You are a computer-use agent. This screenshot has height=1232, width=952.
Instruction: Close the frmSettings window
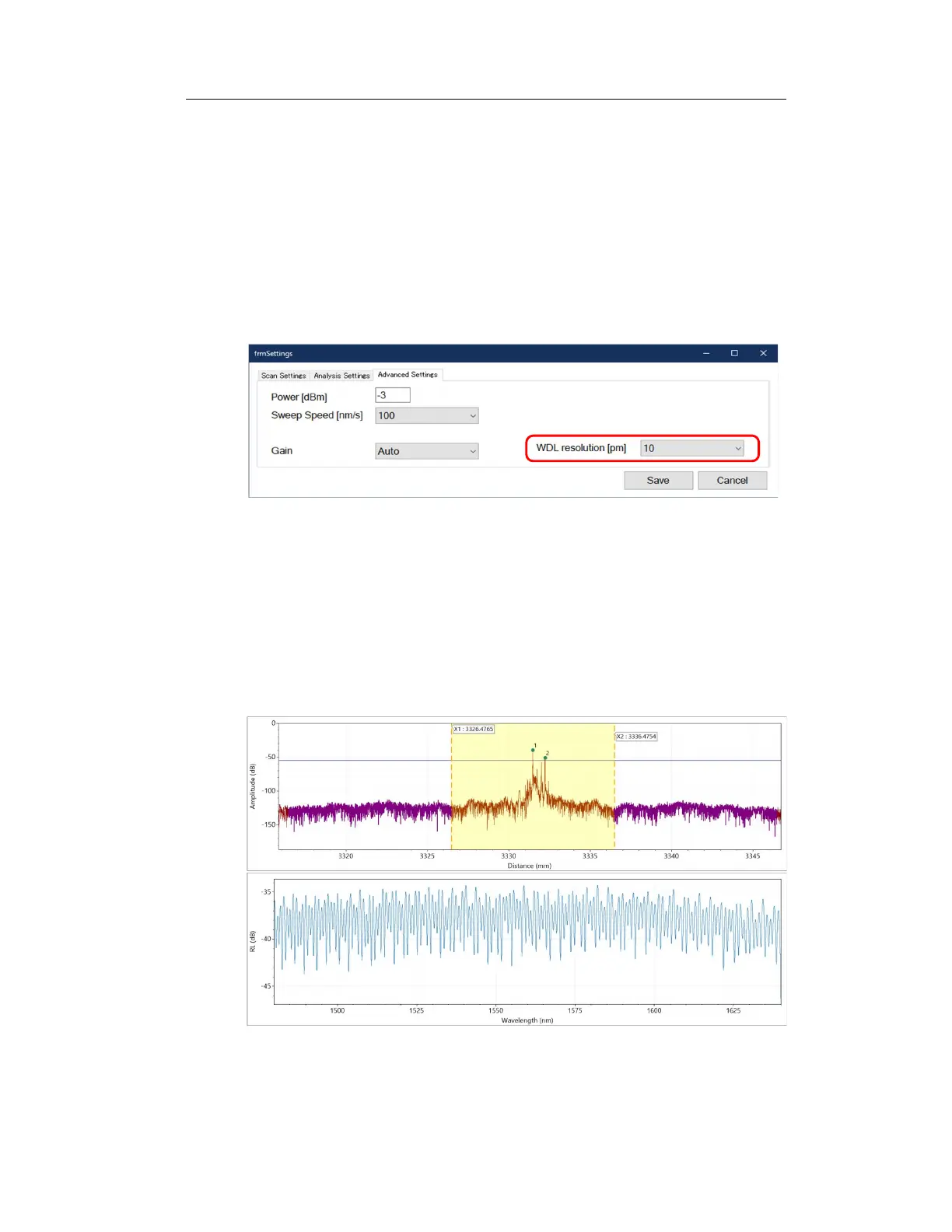click(763, 354)
